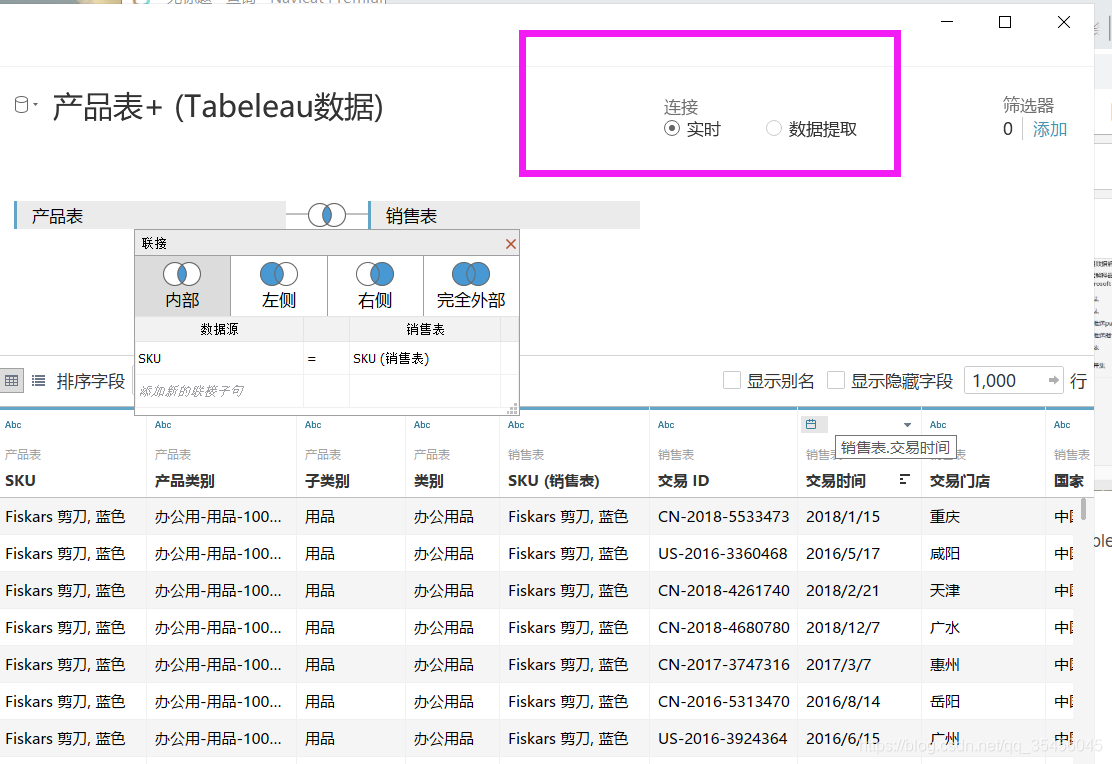Click the 产品表 table box
1112x764 pixels.
[150, 216]
